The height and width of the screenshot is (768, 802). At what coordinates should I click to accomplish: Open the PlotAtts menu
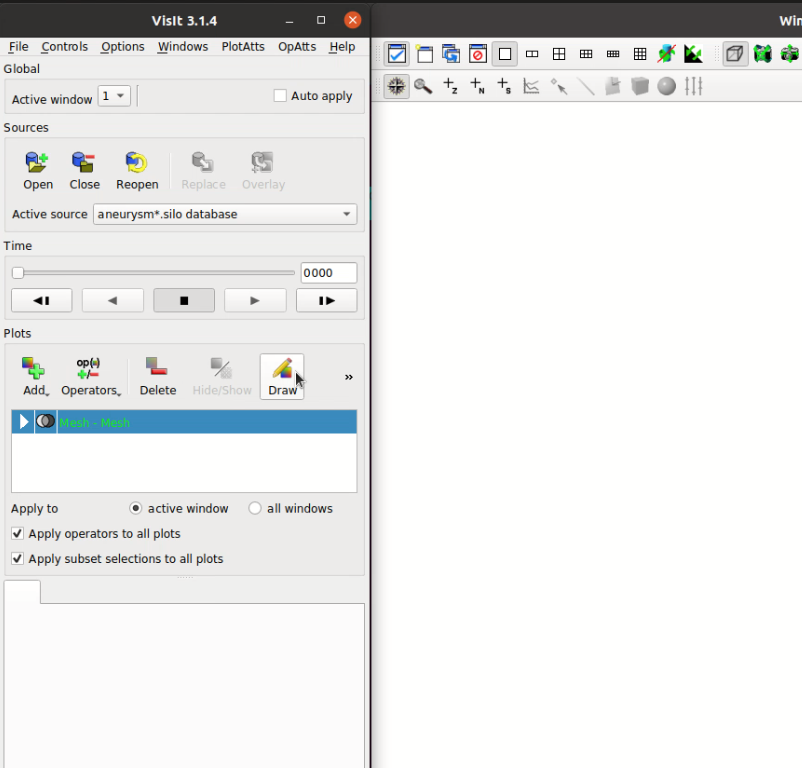coord(243,47)
